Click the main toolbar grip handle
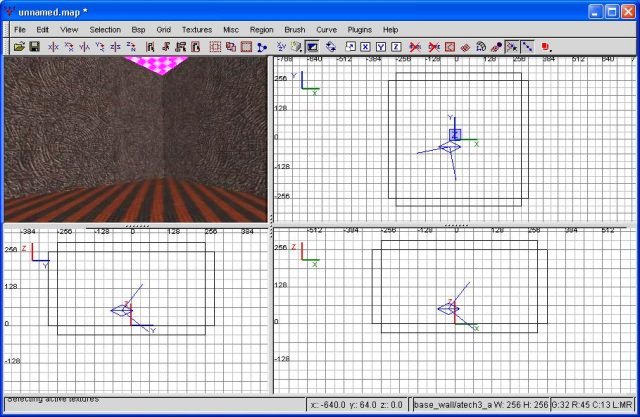This screenshot has height=417, width=640. [x=7, y=47]
